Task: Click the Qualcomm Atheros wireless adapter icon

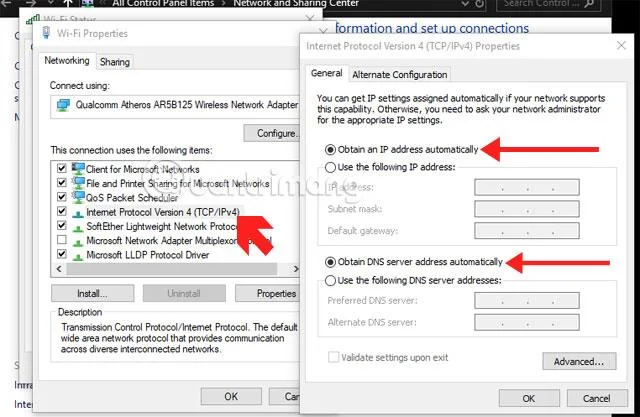Action: [63, 105]
